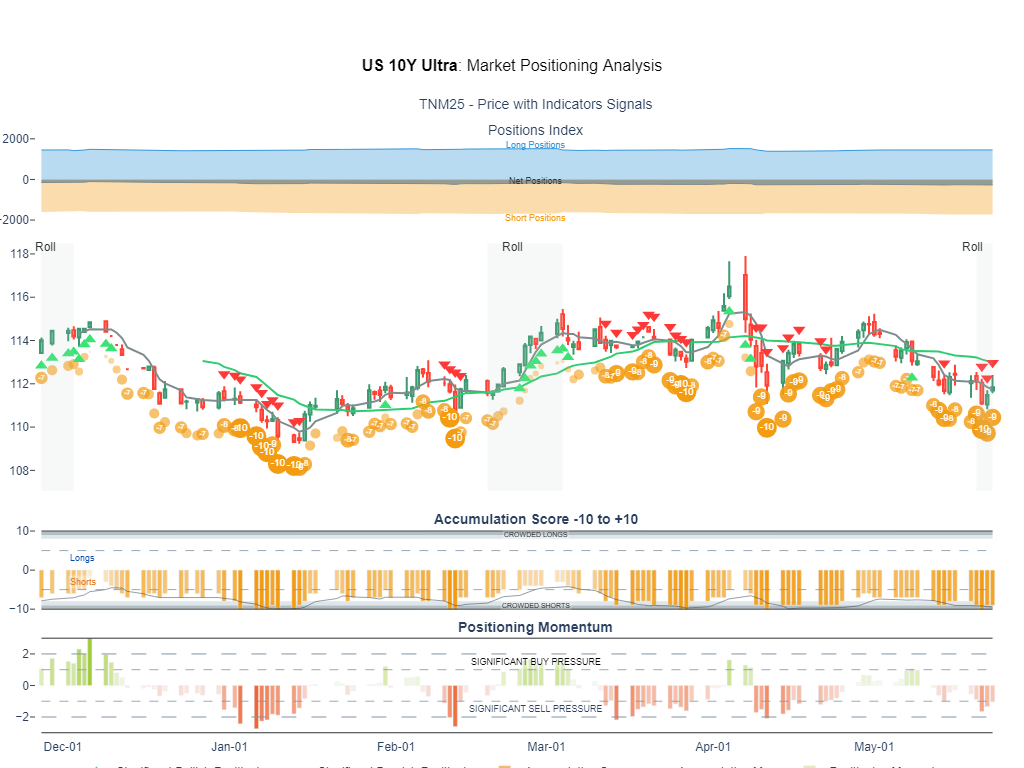1024x768 pixels.
Task: Select the 0 tick on the Positions Index axis
Action: point(26,180)
